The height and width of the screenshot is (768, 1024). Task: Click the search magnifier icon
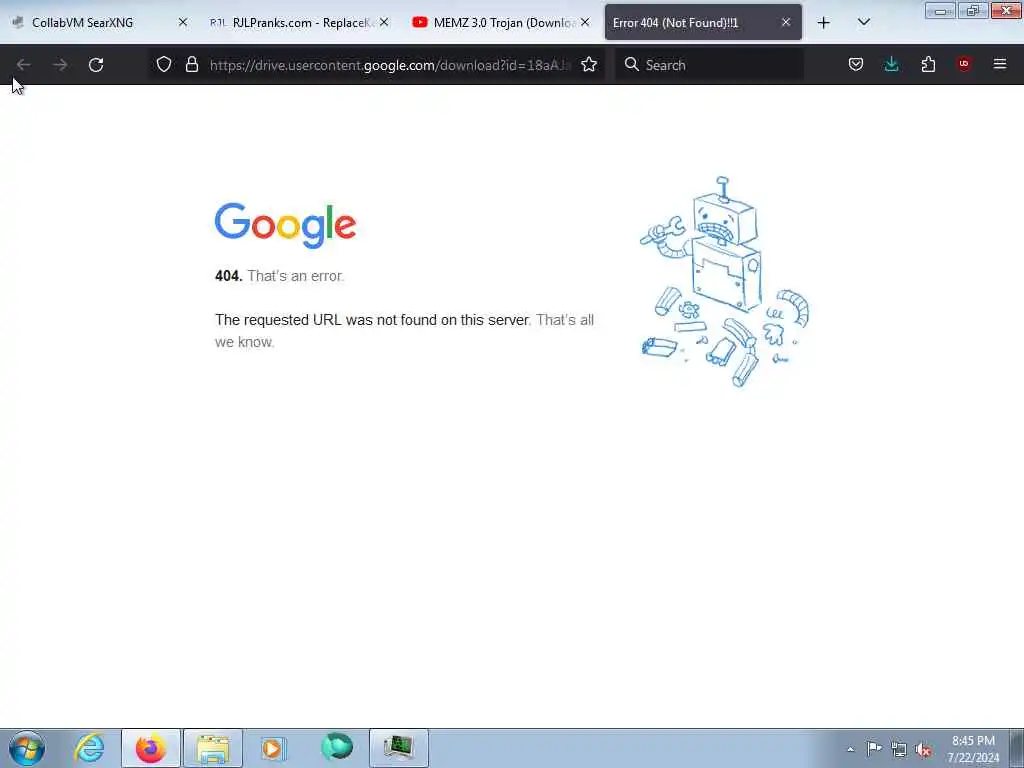tap(632, 64)
